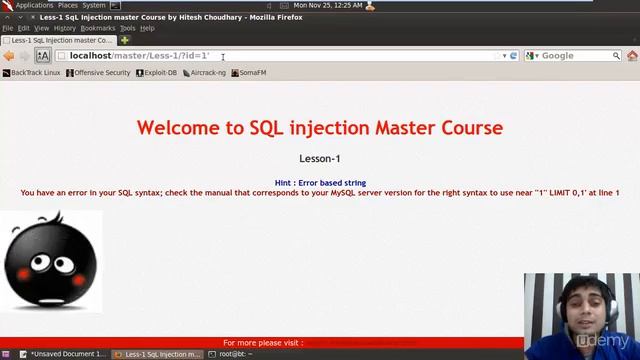640x360 pixels.
Task: Open the SomaFM bookmark
Action: pos(249,73)
